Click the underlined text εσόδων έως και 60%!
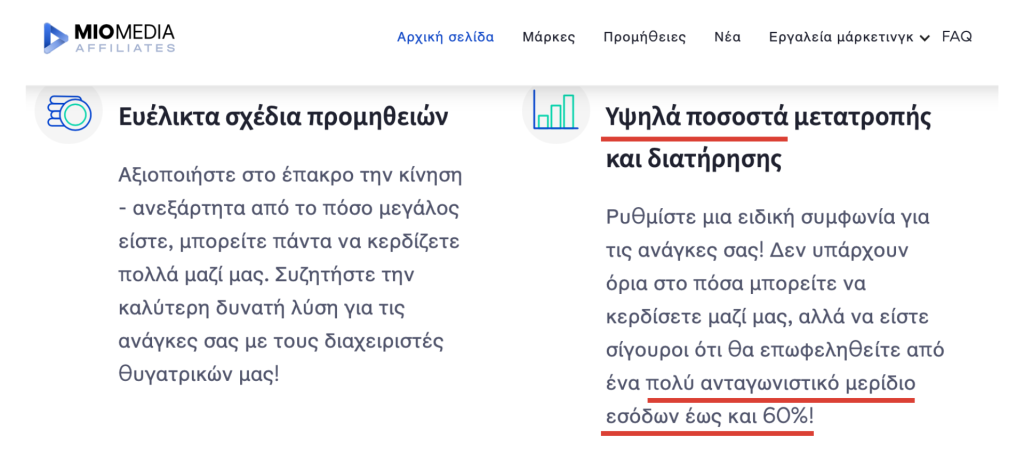Viewport: 1024px width, 453px height. click(709, 417)
